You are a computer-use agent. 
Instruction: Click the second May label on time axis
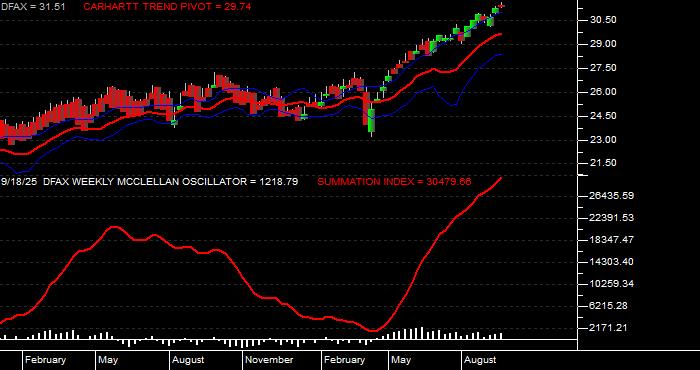[401, 360]
